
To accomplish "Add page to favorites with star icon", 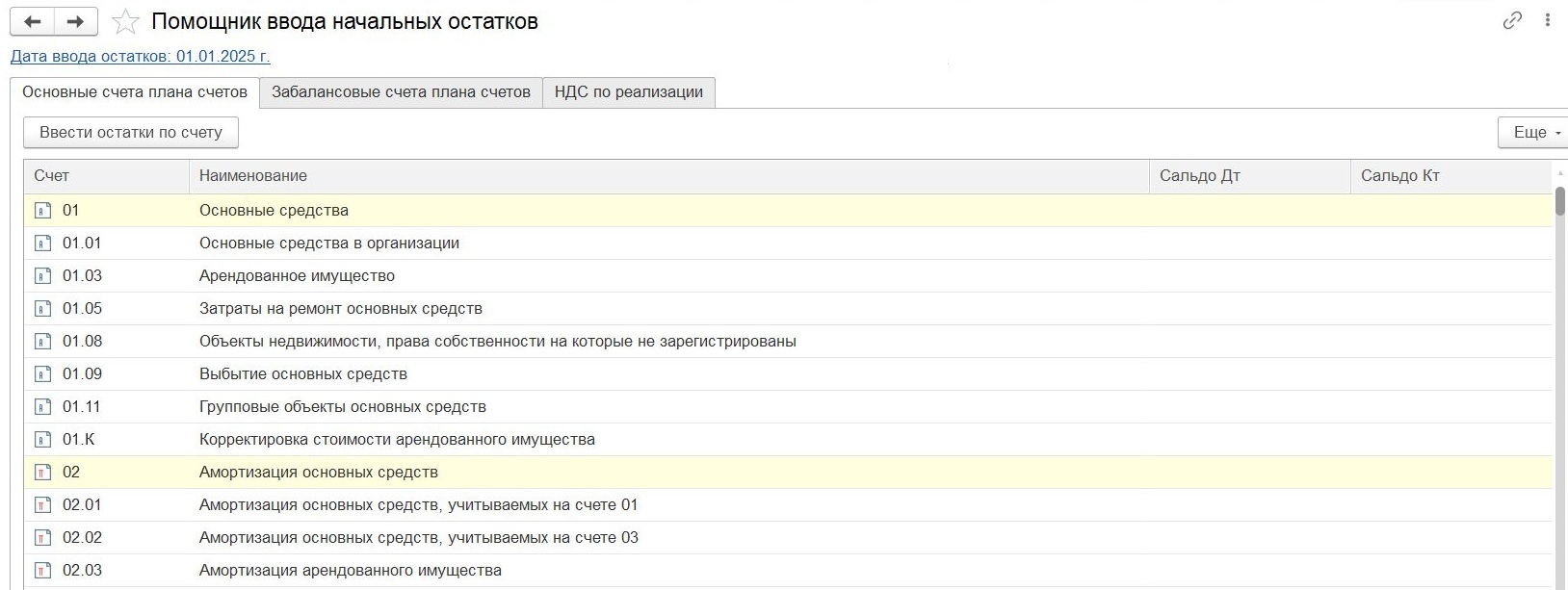I will (x=126, y=21).
